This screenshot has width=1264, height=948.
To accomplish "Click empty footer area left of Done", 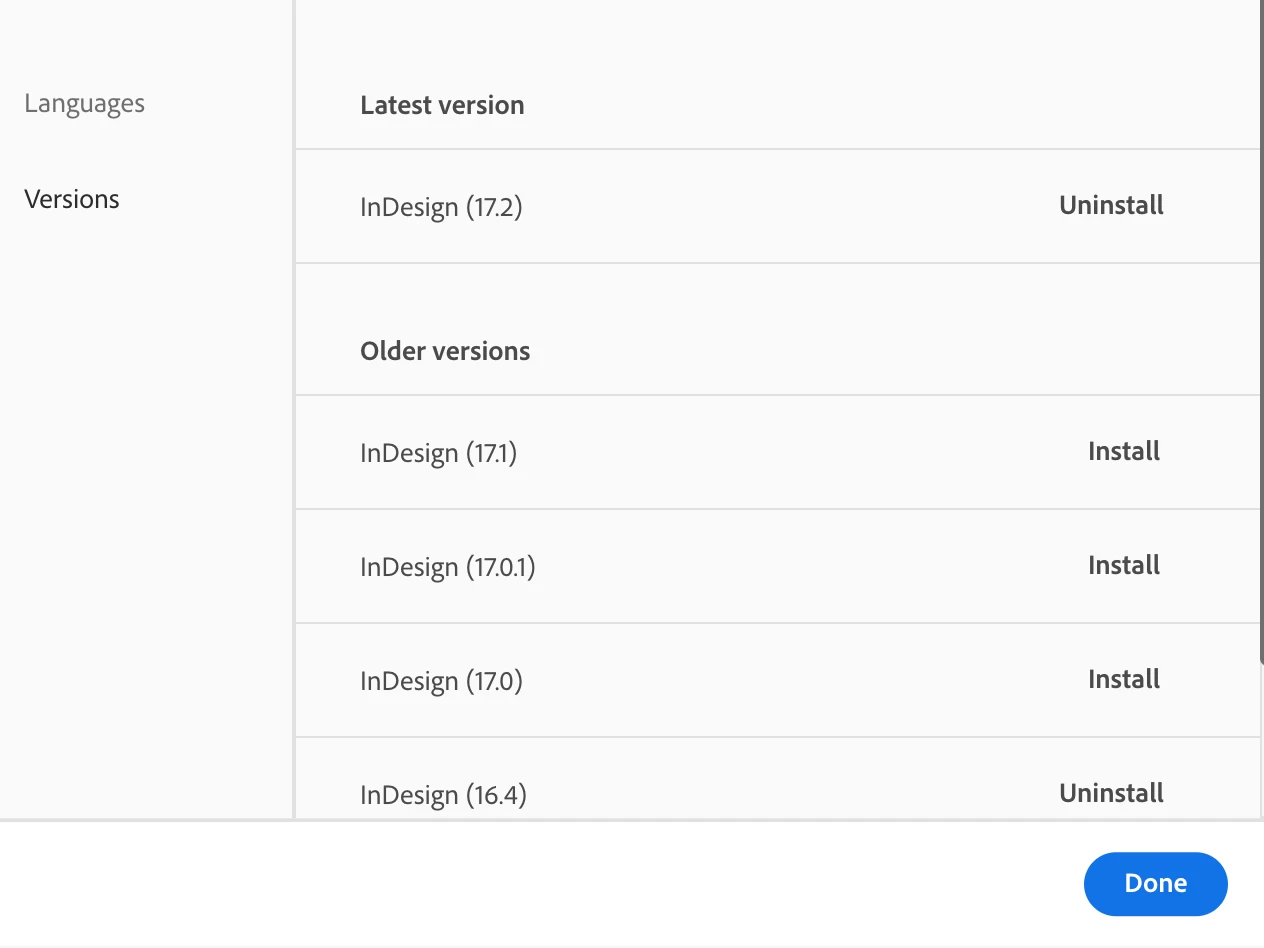I will coord(600,884).
